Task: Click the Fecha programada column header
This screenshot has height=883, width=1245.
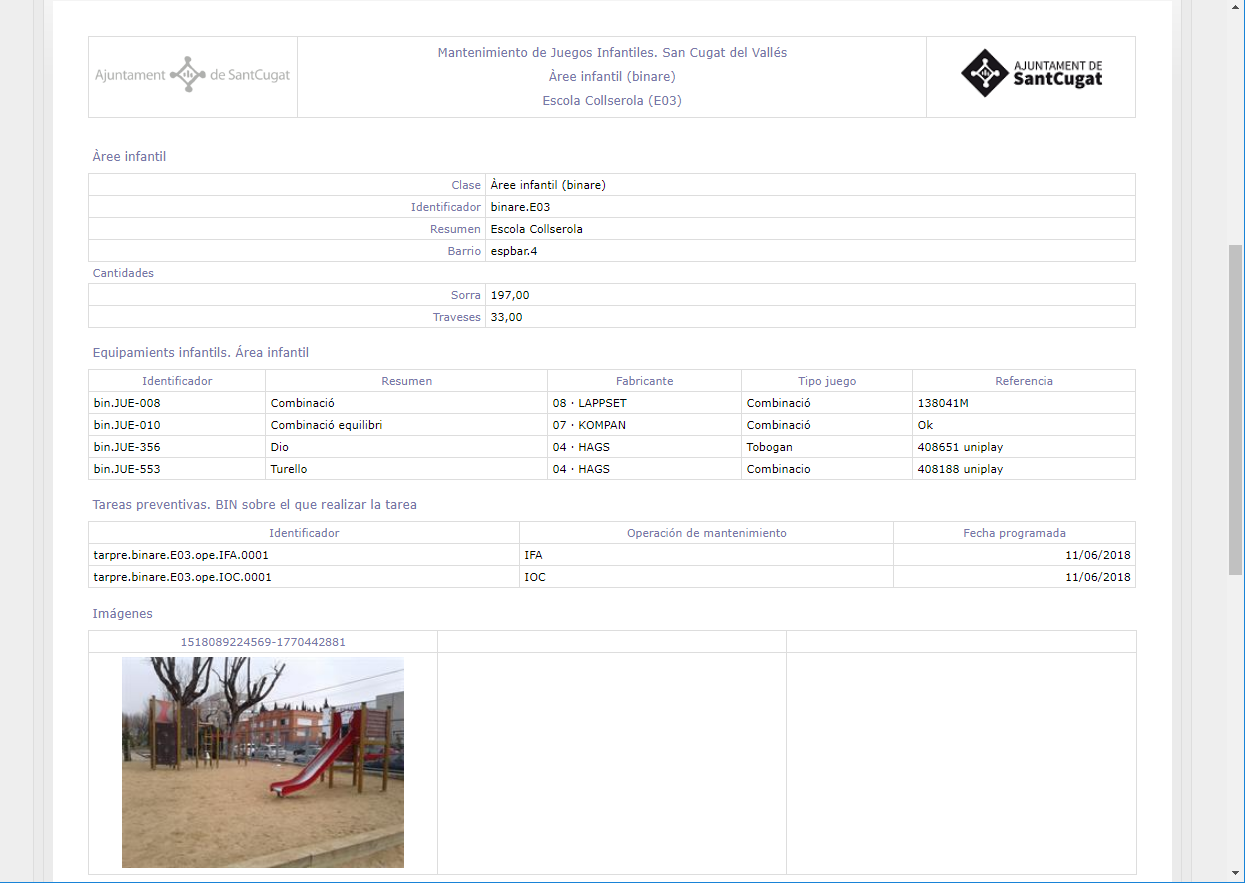Action: tap(1014, 533)
